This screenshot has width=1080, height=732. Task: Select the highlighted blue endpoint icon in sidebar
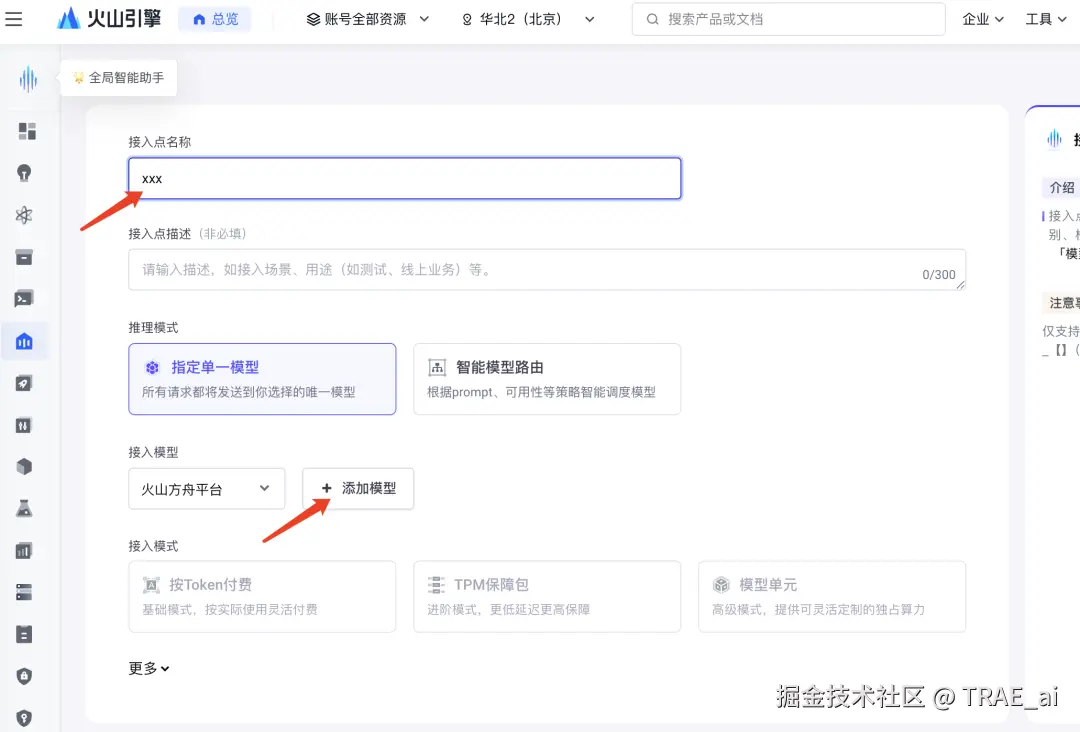[24, 341]
